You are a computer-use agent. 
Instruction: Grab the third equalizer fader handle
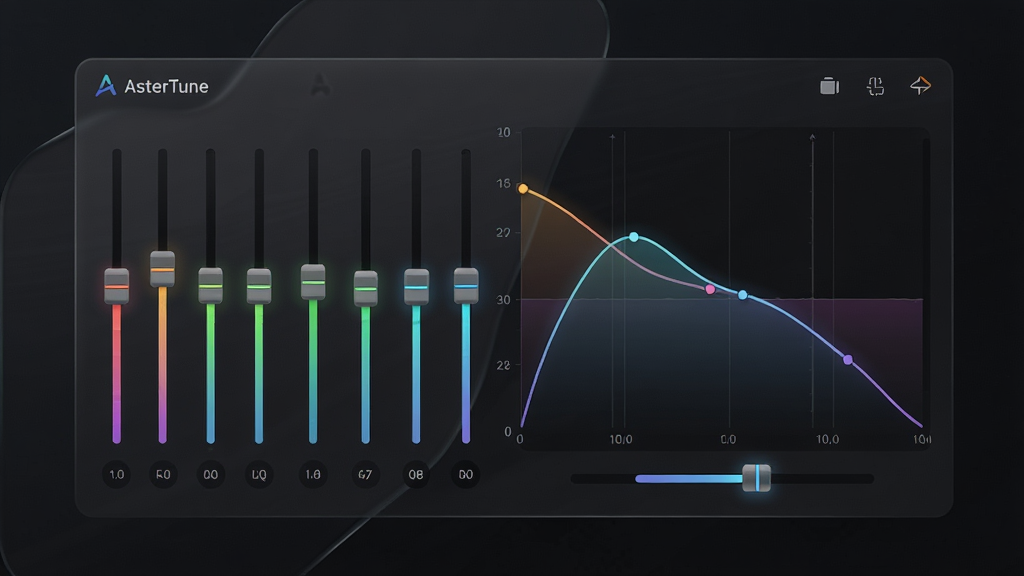coord(210,285)
